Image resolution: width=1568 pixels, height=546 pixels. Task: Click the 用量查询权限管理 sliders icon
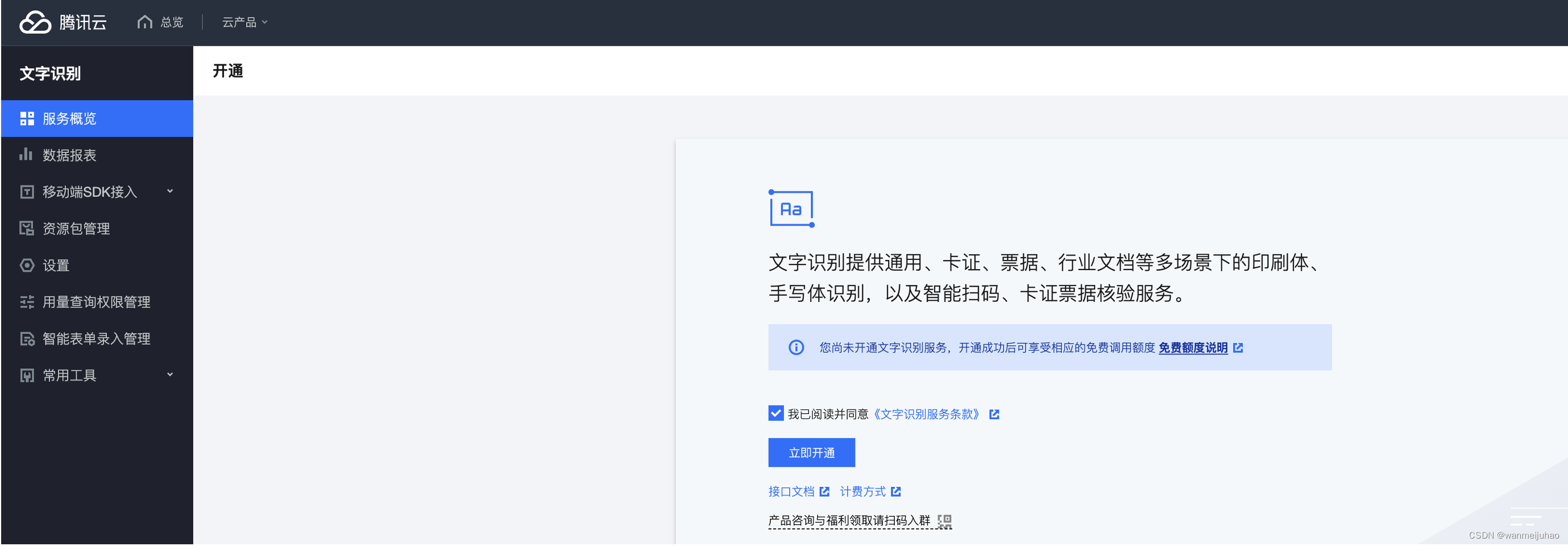pos(27,303)
